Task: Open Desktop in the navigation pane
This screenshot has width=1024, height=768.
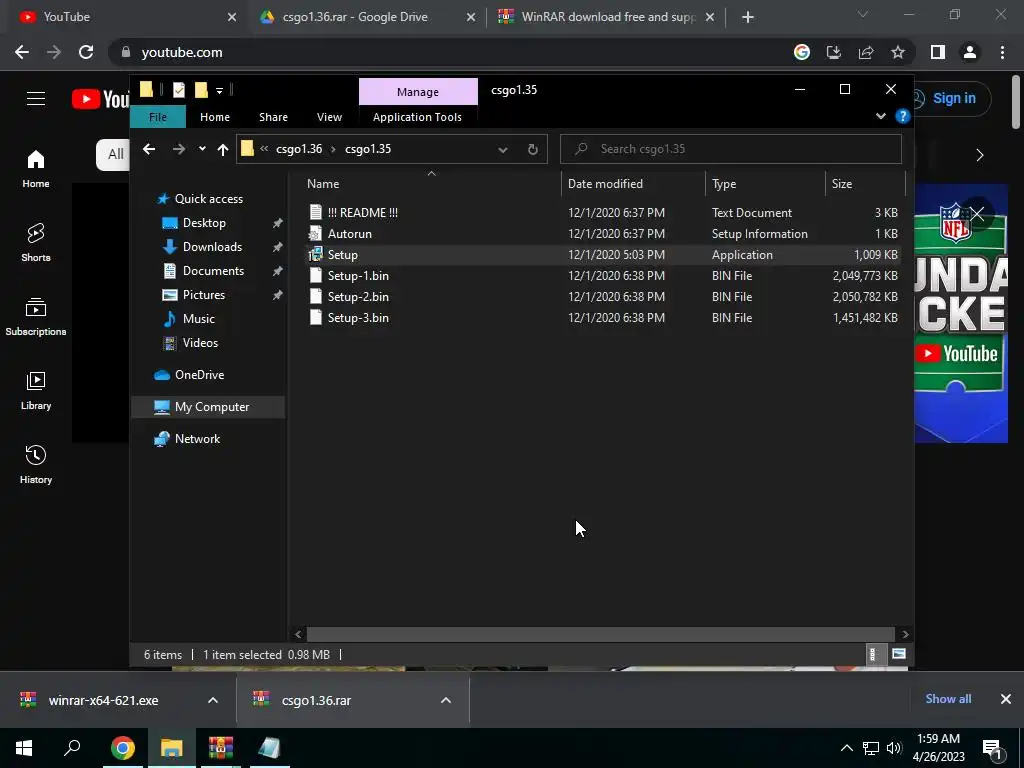Action: pos(204,223)
